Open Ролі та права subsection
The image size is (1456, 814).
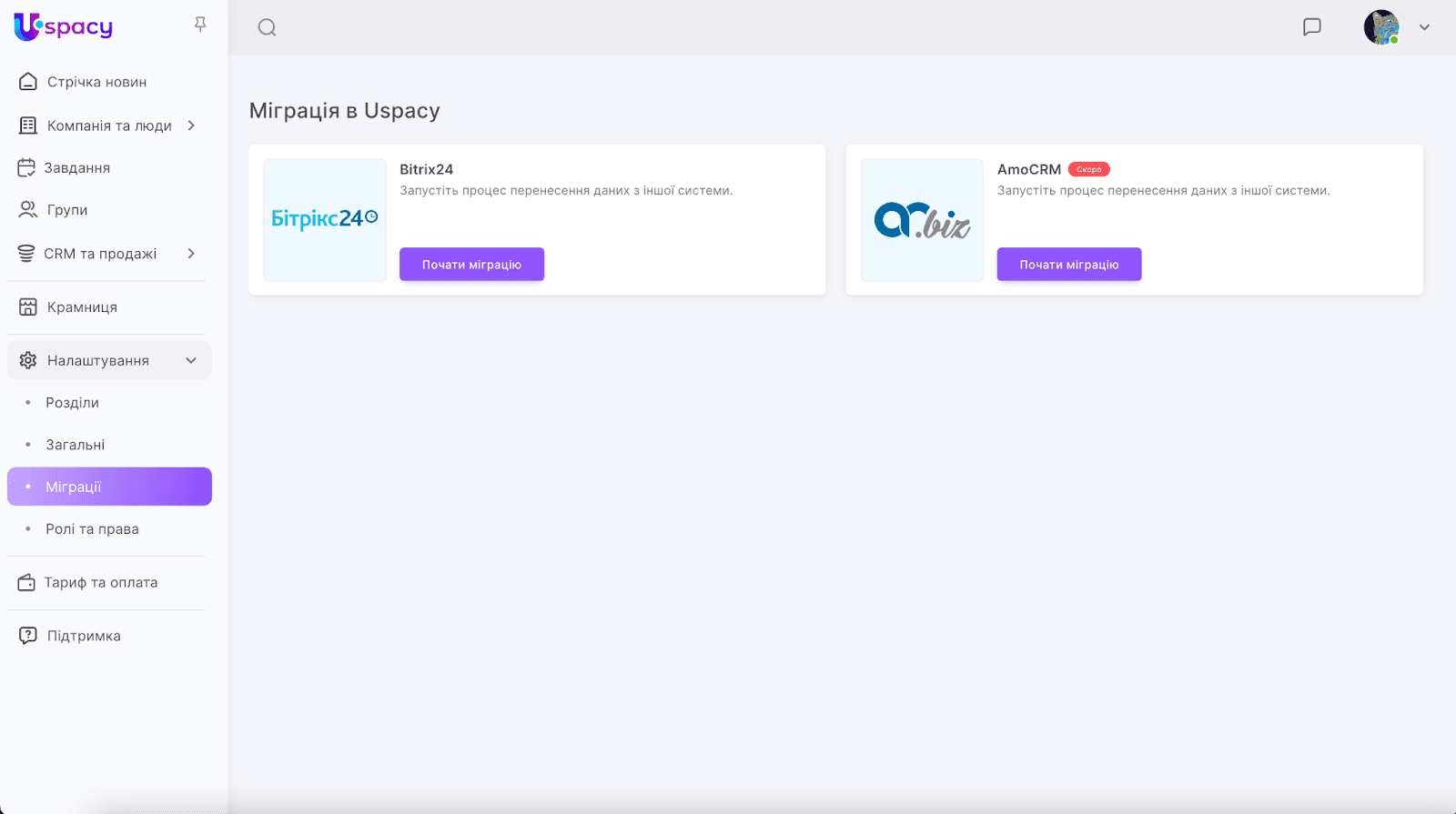93,529
